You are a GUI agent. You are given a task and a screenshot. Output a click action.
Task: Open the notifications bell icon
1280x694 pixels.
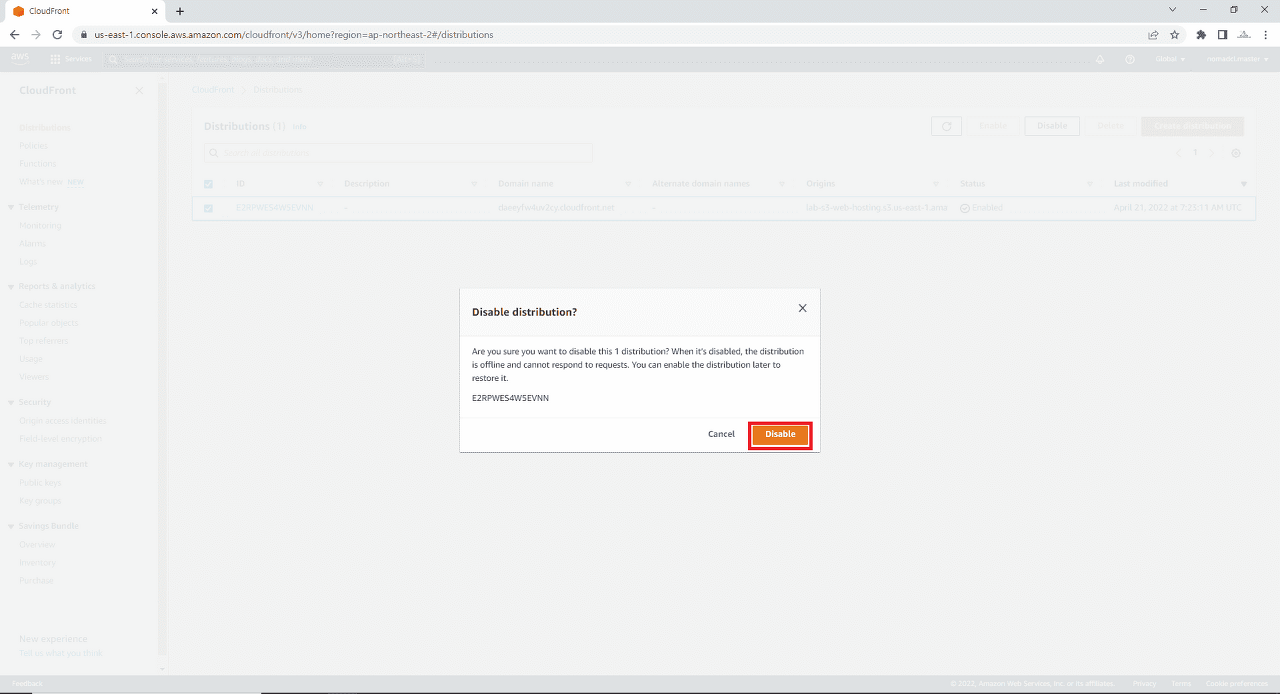click(1100, 59)
